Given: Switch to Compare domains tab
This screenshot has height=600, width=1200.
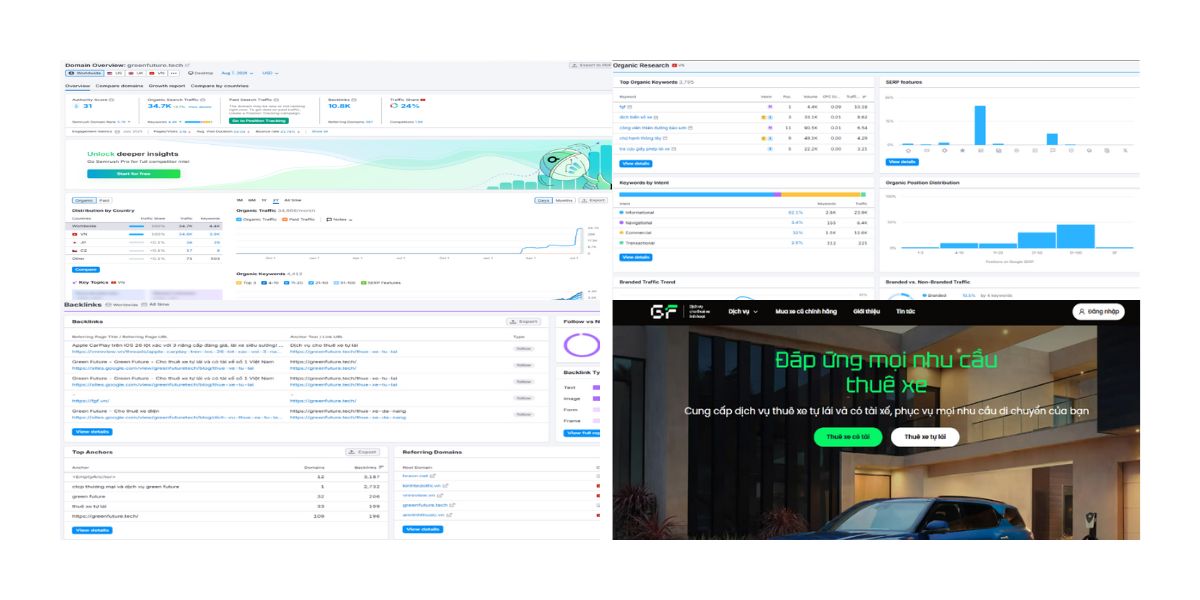Looking at the screenshot, I should (x=119, y=86).
